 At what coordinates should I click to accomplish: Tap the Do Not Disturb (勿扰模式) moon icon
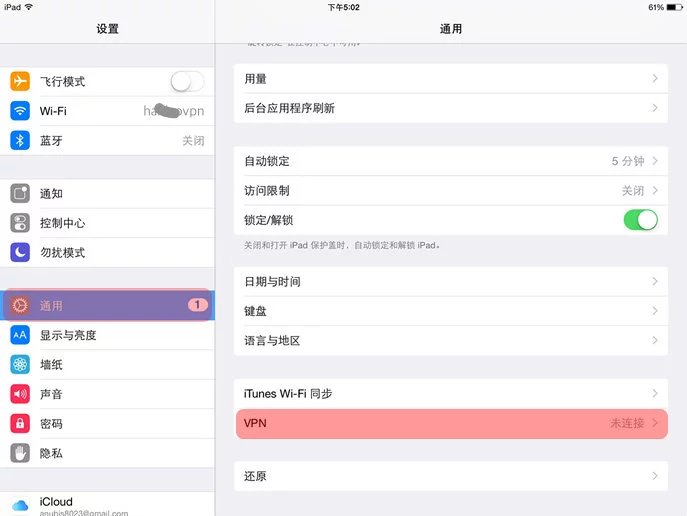pyautogui.click(x=20, y=252)
